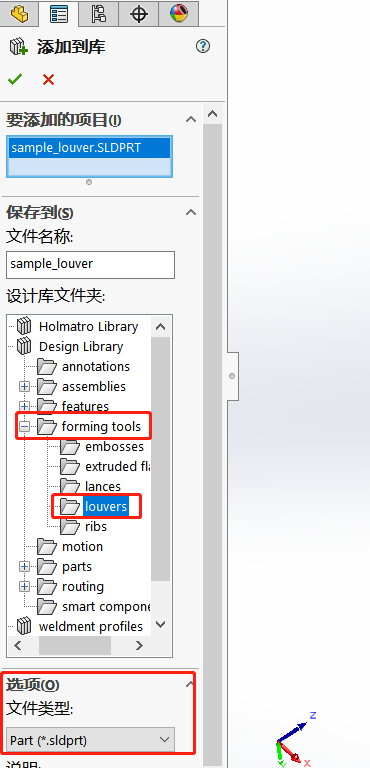Select sample_louver.SLDPRT in items list
This screenshot has width=370, height=768.
(89, 148)
